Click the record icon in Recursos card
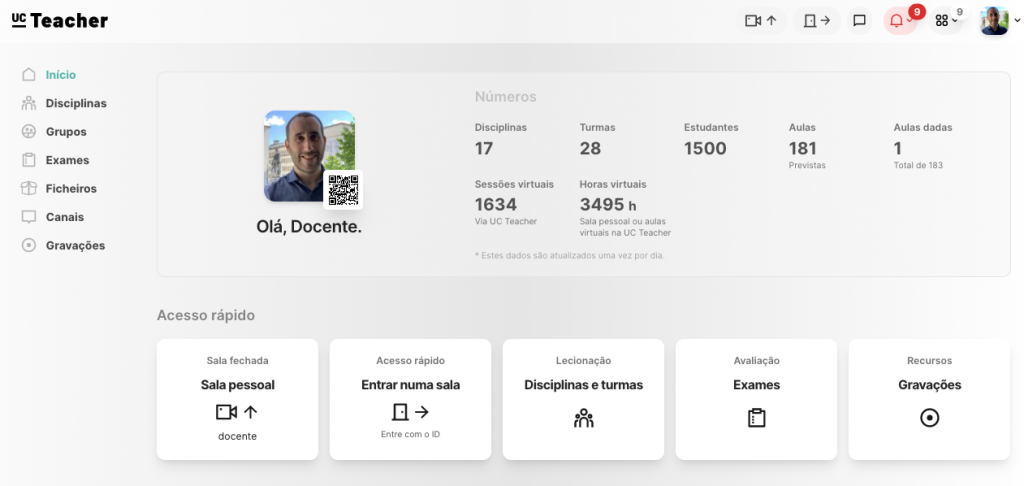The height and width of the screenshot is (486, 1024). pyautogui.click(x=929, y=418)
